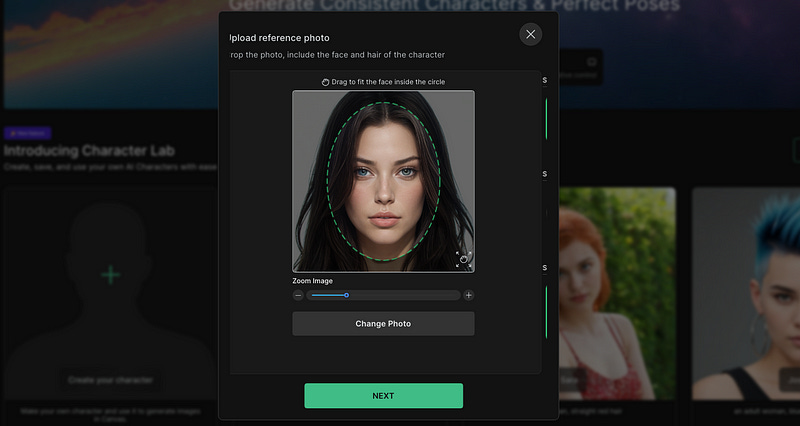Viewport: 800px width, 426px height.
Task: Click 'Introducing Character Lab' heading
Action: pos(89,151)
